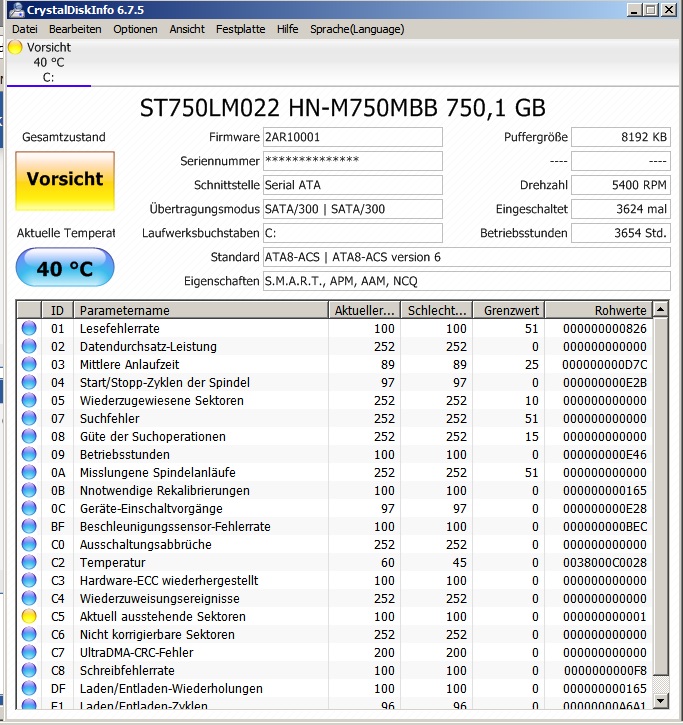The image size is (683, 725).
Task: Open the Hilfe menu
Action: pyautogui.click(x=288, y=29)
